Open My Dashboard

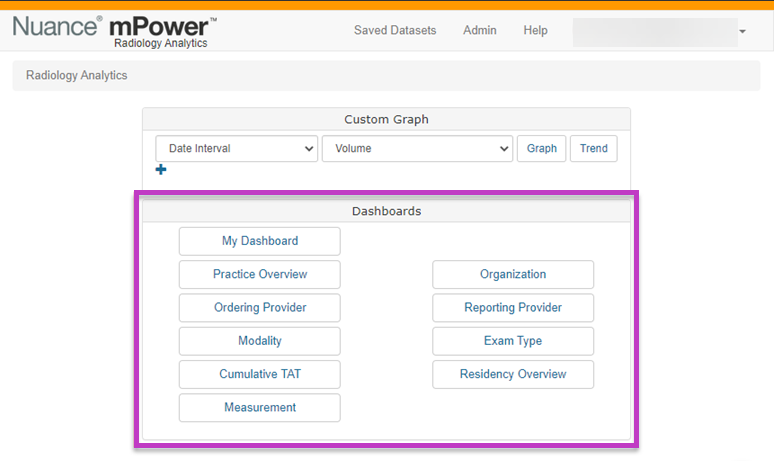[x=260, y=241]
